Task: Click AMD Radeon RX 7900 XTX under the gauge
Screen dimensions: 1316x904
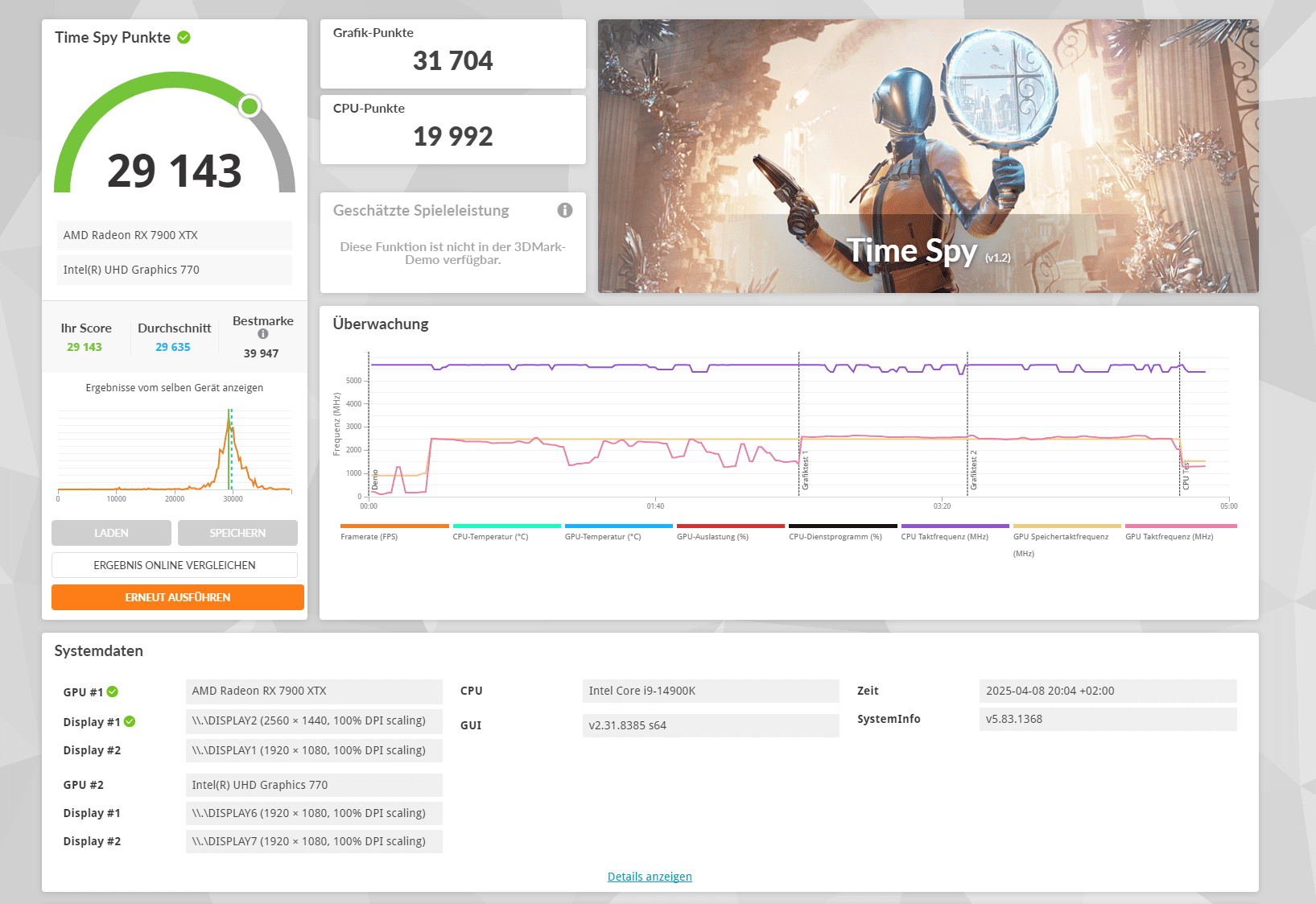Action: tap(175, 235)
